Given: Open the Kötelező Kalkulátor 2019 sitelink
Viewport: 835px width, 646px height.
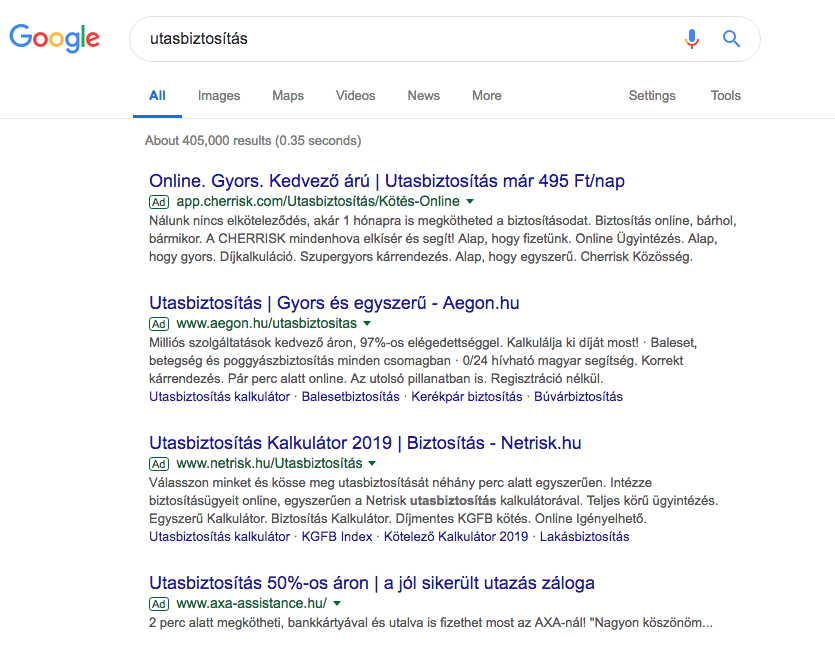Looking at the screenshot, I should (x=456, y=537).
